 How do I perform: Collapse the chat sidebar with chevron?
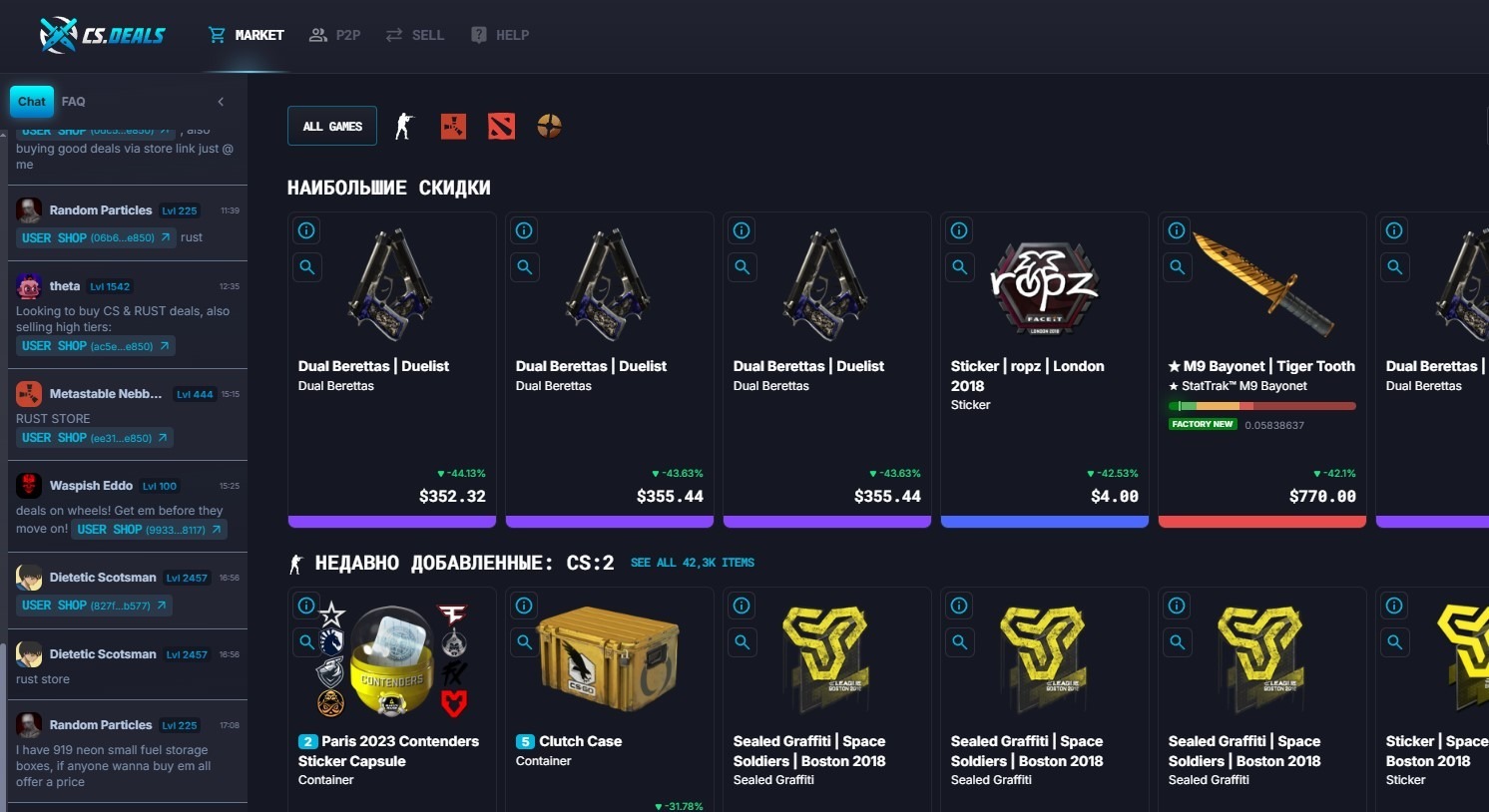tap(221, 102)
